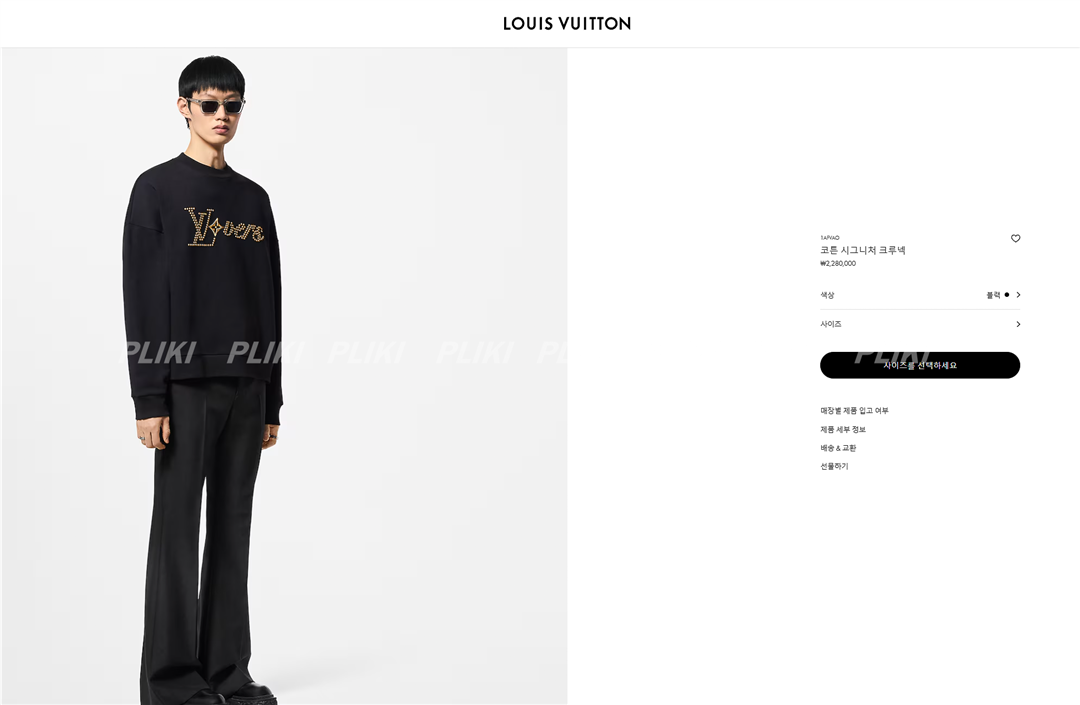Open the 블랙 color value selector
This screenshot has width=1080, height=705.
(x=993, y=295)
